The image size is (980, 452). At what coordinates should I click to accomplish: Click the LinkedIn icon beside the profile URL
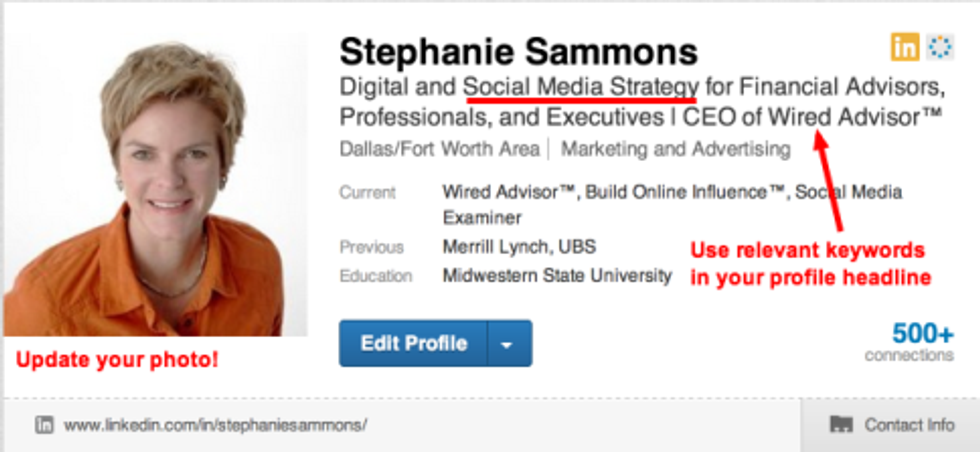coord(44,425)
